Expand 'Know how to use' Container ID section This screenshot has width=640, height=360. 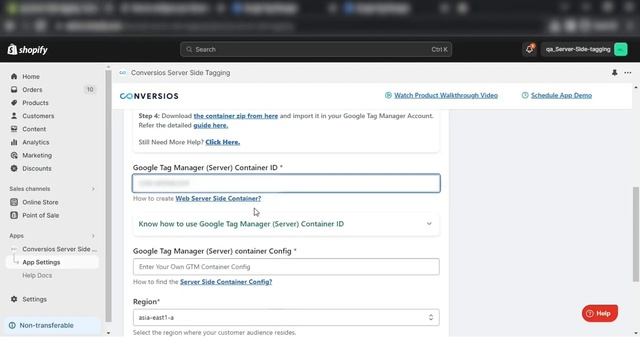tap(286, 224)
